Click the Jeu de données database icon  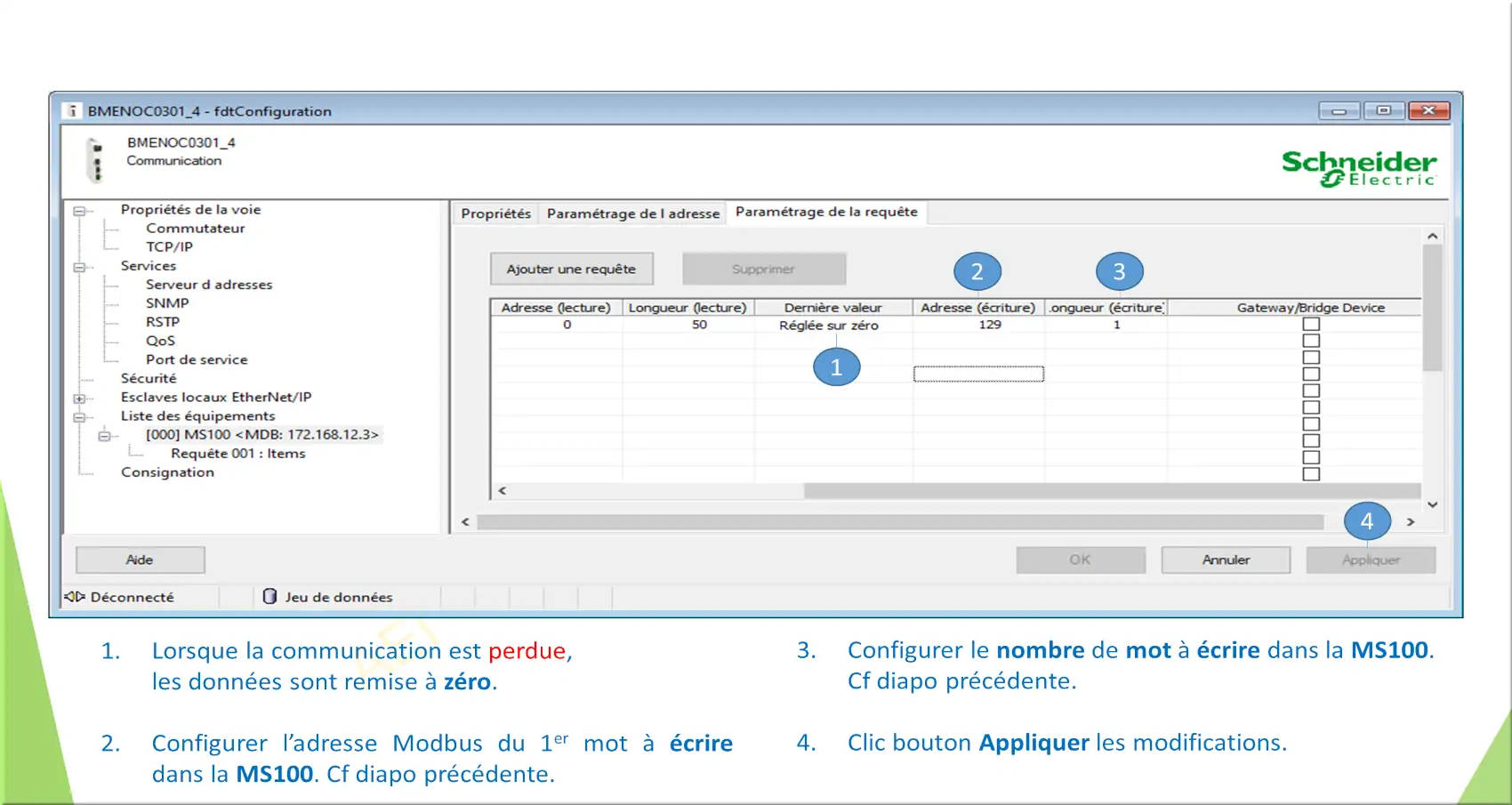point(269,597)
